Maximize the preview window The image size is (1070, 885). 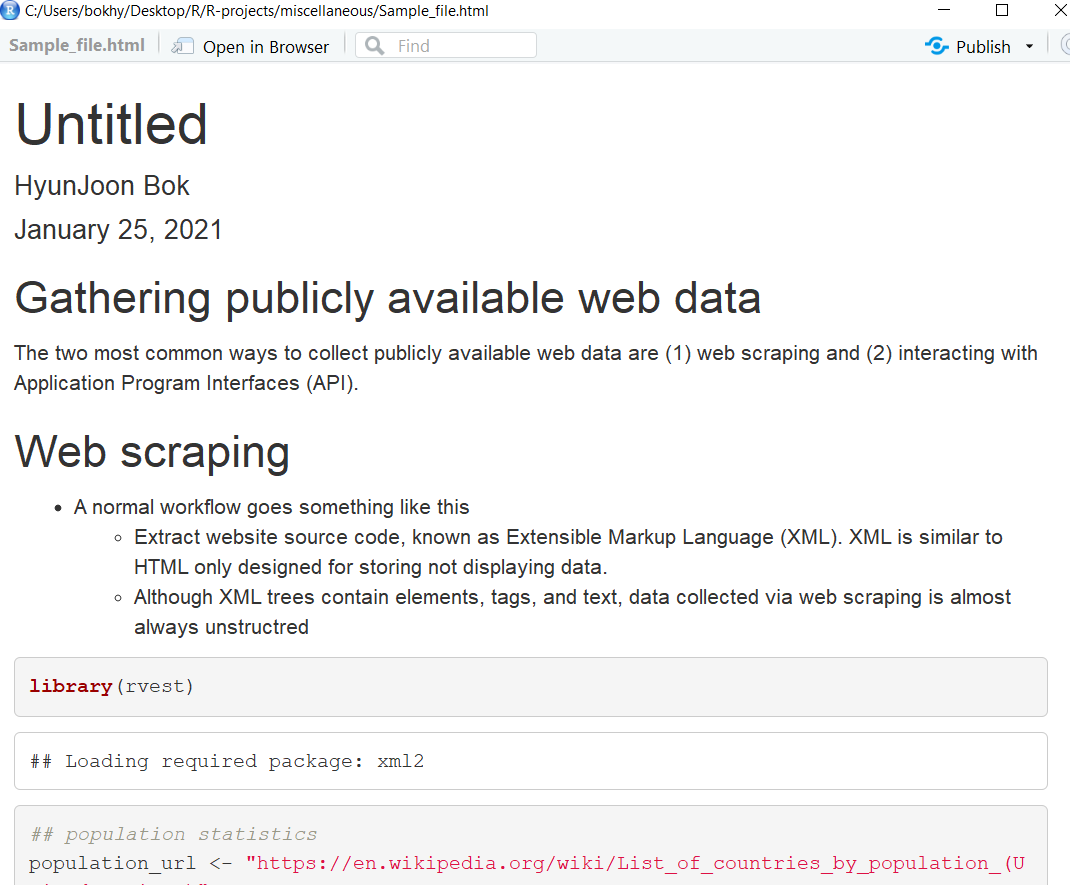1002,11
